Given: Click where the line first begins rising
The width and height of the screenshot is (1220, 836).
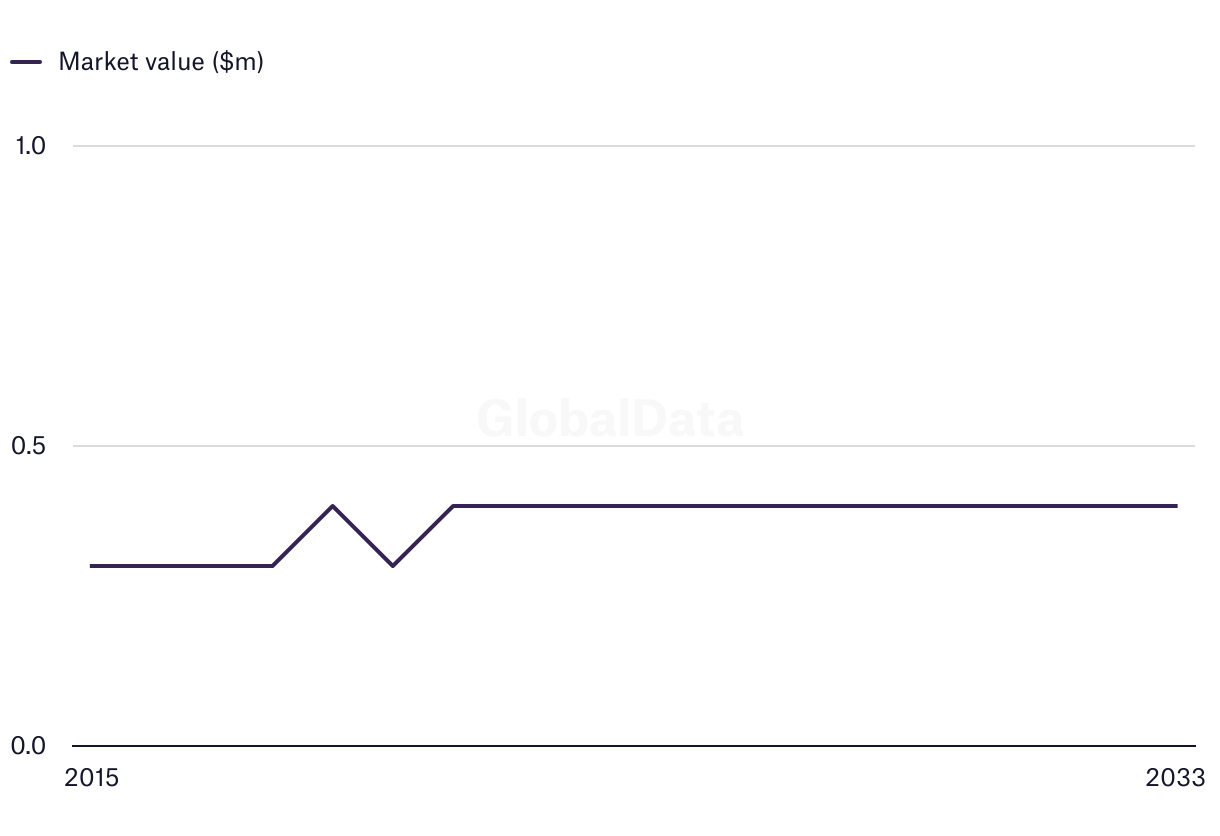Looking at the screenshot, I should [272, 566].
